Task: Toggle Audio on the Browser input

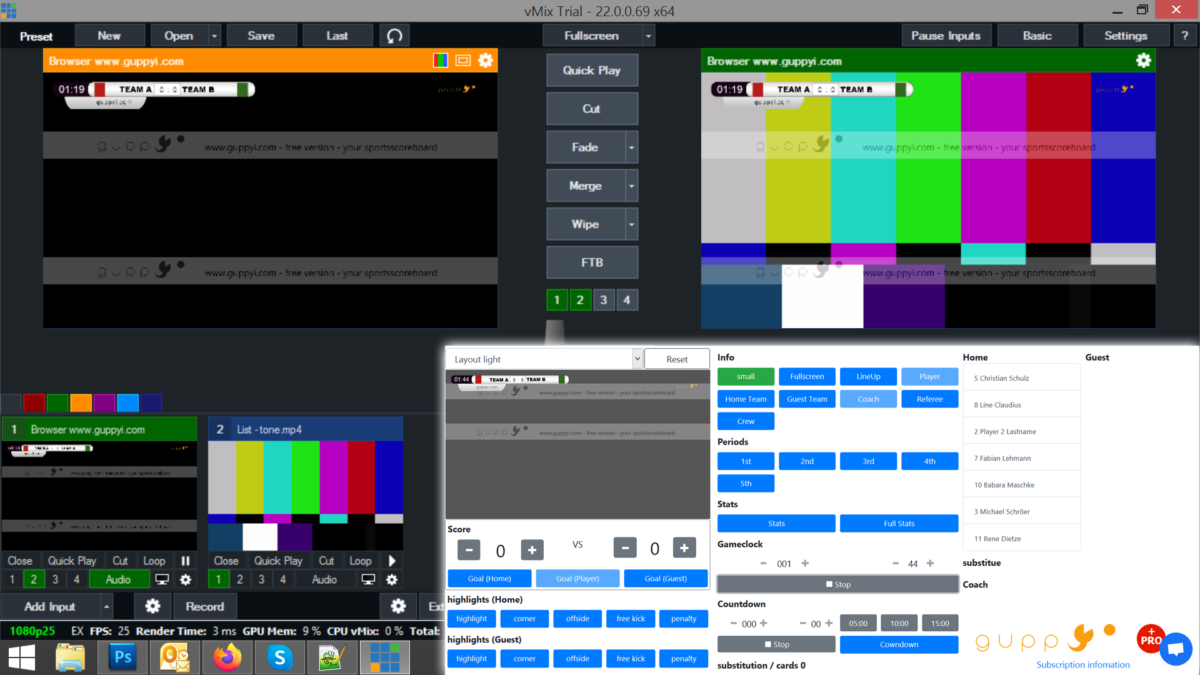Action: pyautogui.click(x=119, y=580)
